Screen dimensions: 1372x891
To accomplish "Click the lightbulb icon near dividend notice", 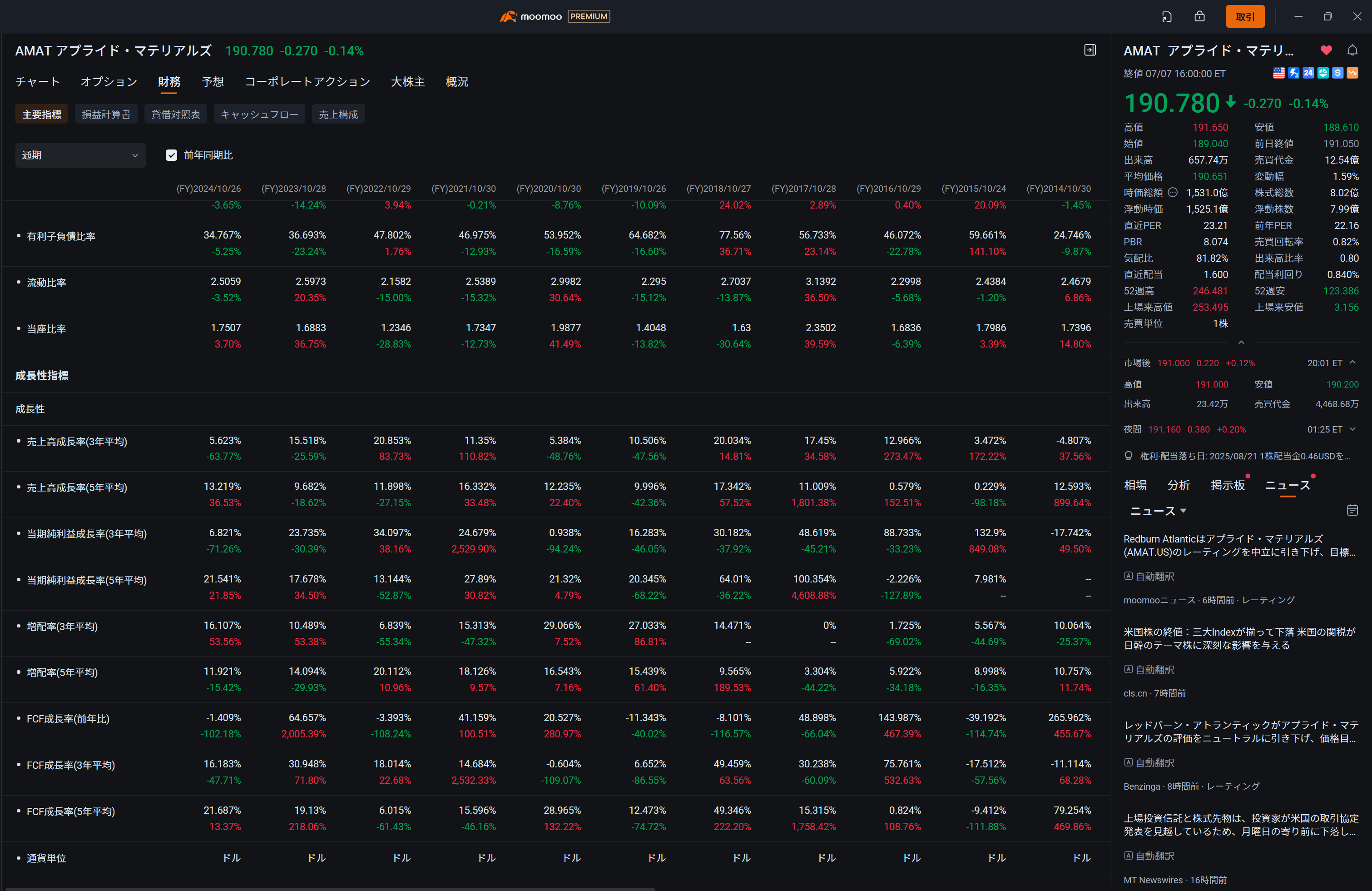I will click(1129, 456).
